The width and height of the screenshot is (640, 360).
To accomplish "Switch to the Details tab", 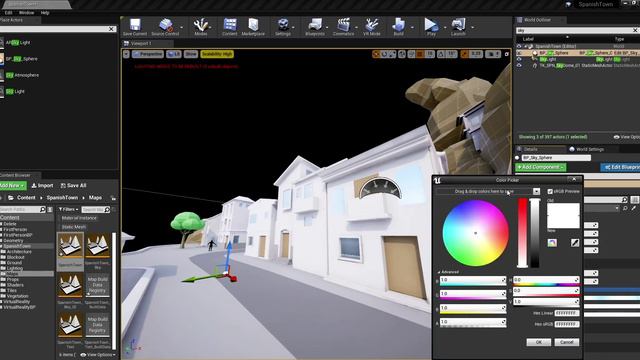I will [531, 149].
